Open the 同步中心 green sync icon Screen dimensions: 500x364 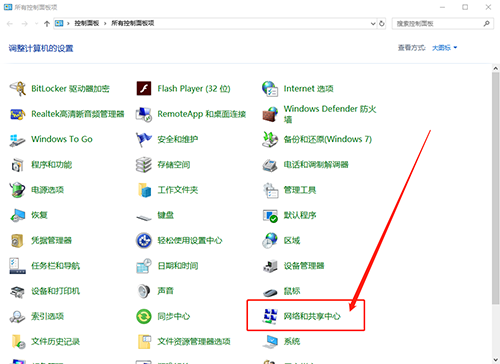coord(144,316)
